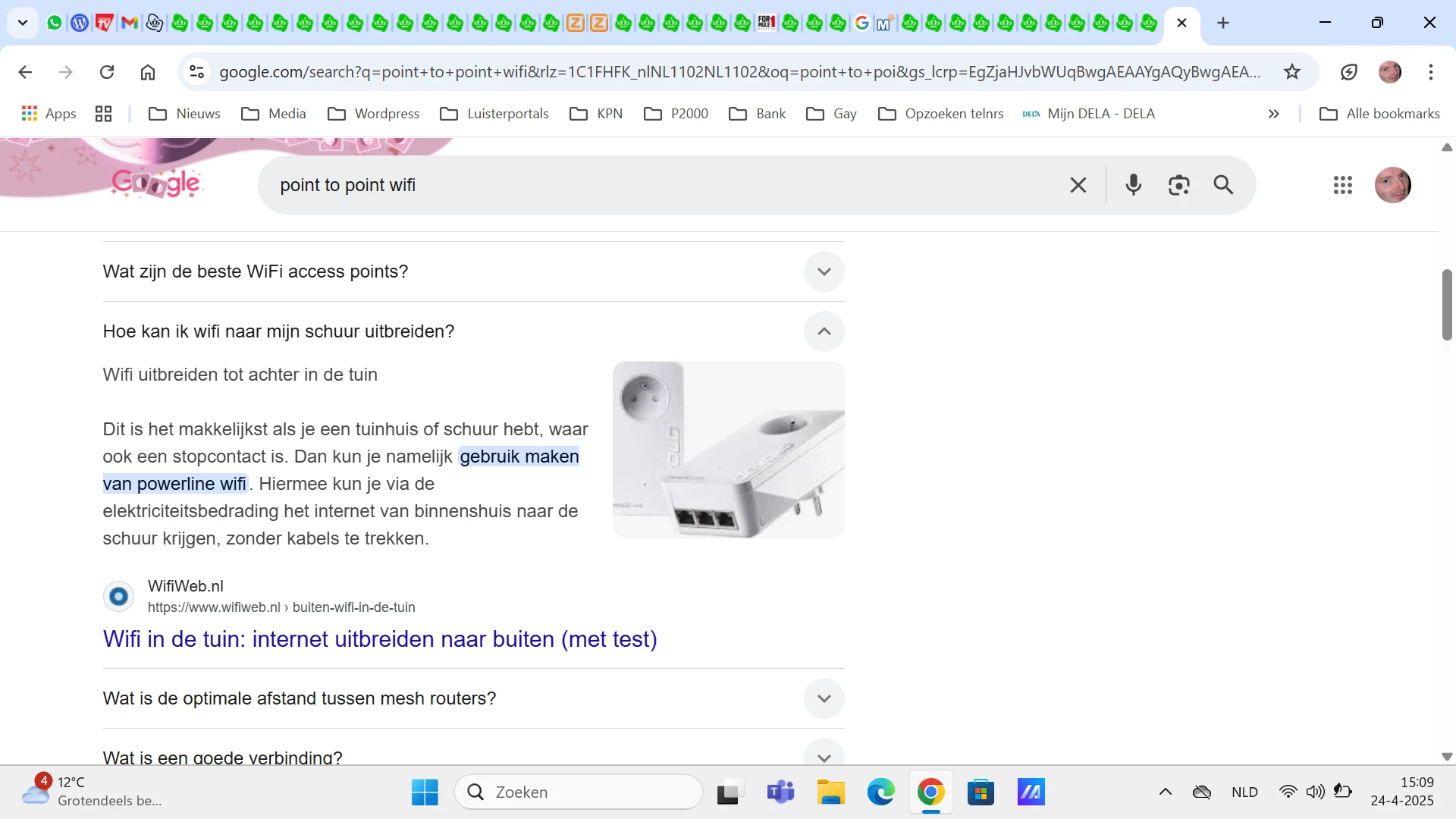Open a new browser tab
This screenshot has height=819, width=1456.
[1222, 23]
